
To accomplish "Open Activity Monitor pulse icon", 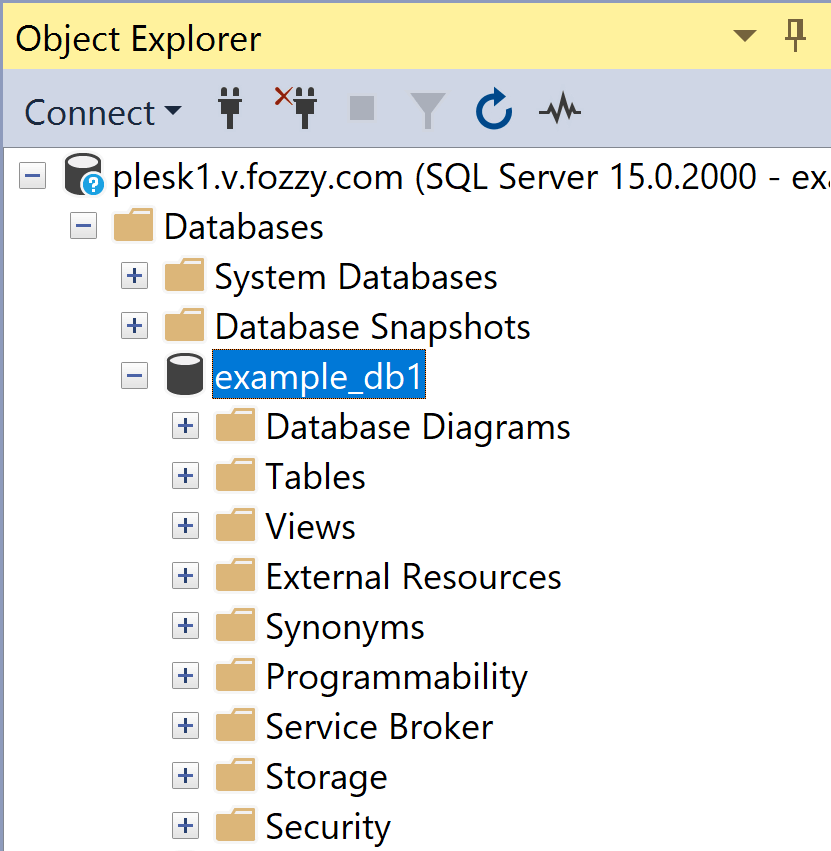I will coord(560,109).
